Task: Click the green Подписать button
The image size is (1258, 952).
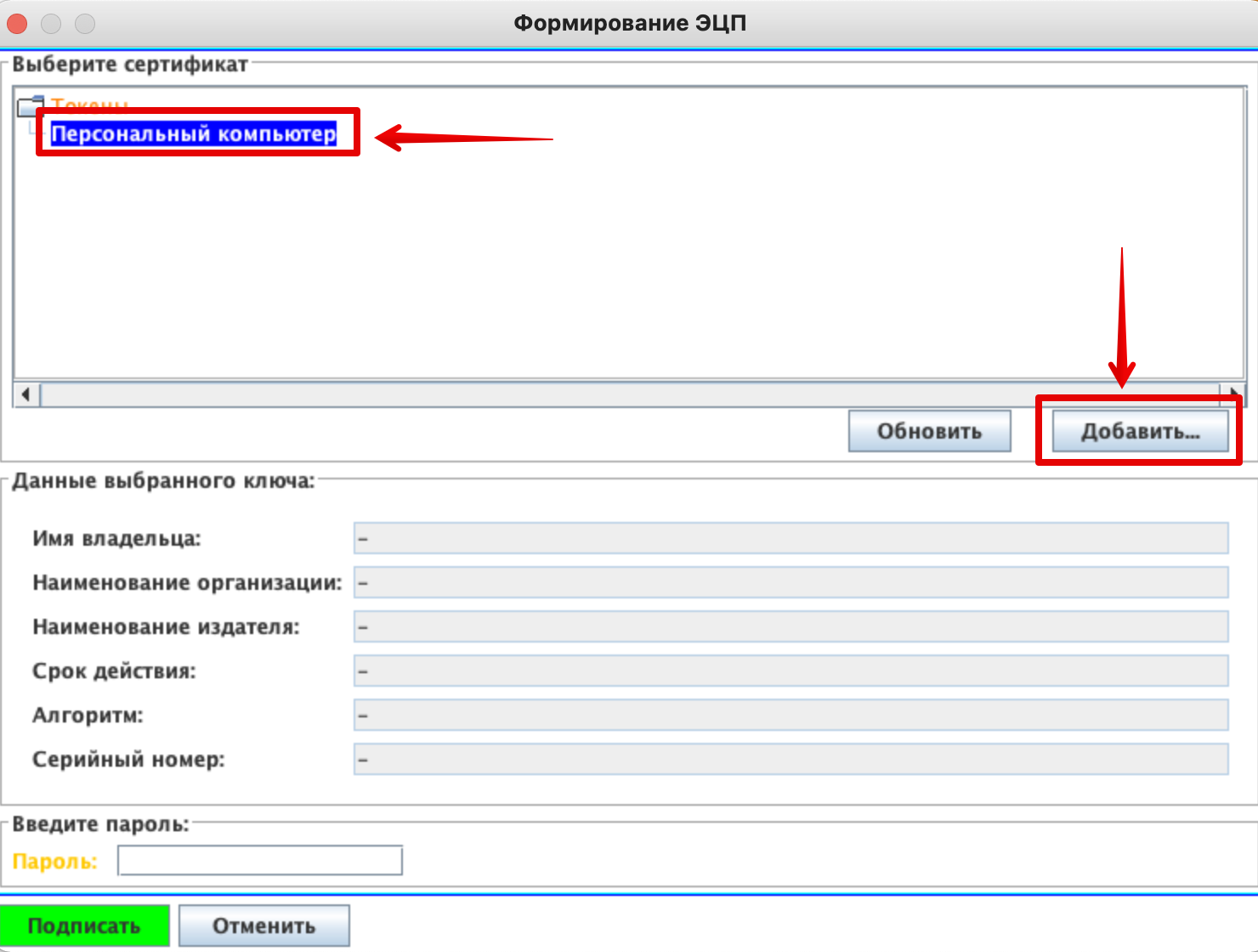Action: (84, 926)
